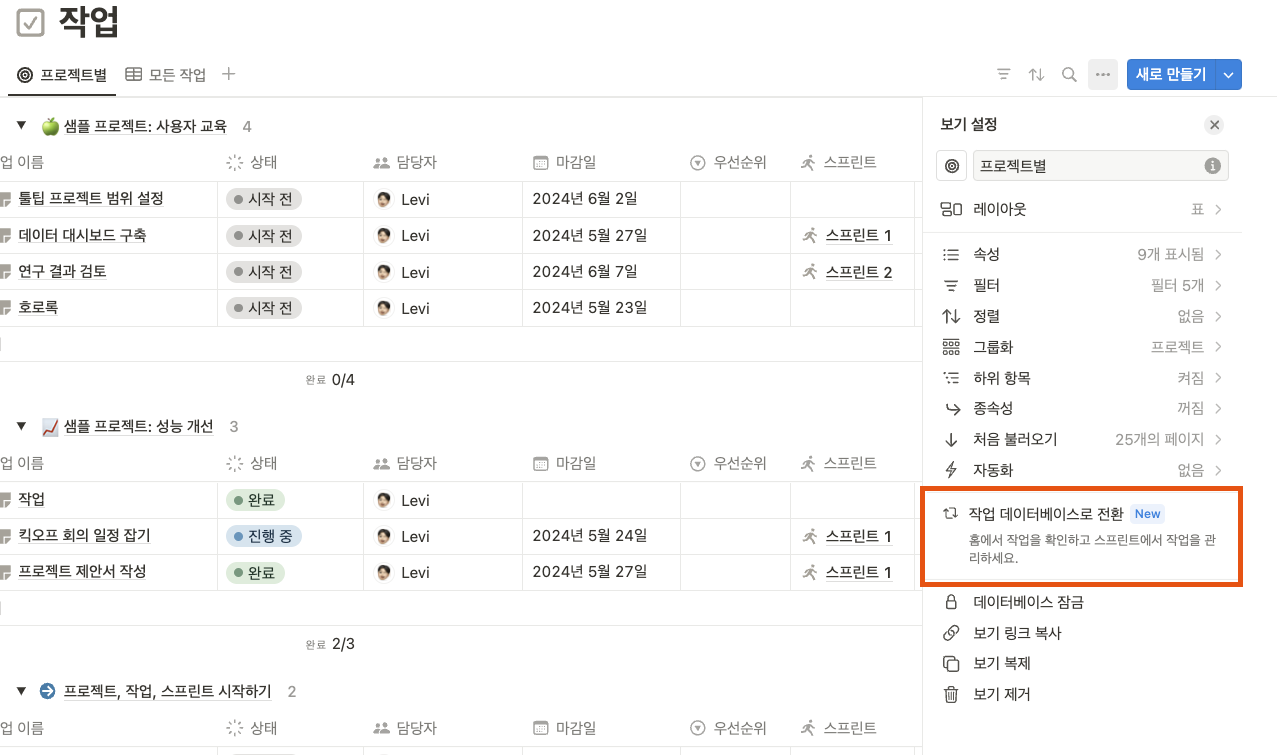This screenshot has height=755, width=1277.
Task: Open the 레이아웃 setting
Action: pos(1082,210)
